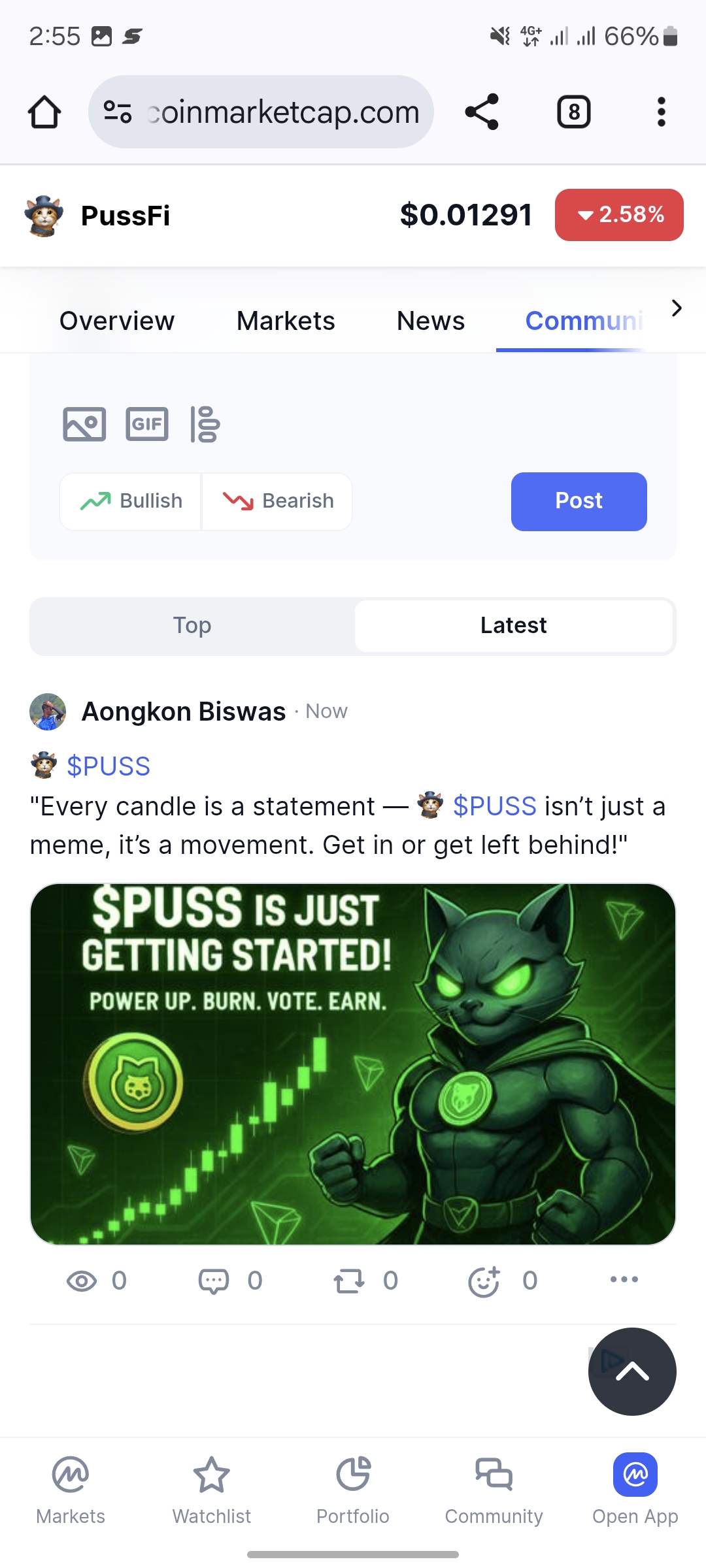Open the post's three-dot options menu
This screenshot has width=706, height=1568.
click(624, 1279)
